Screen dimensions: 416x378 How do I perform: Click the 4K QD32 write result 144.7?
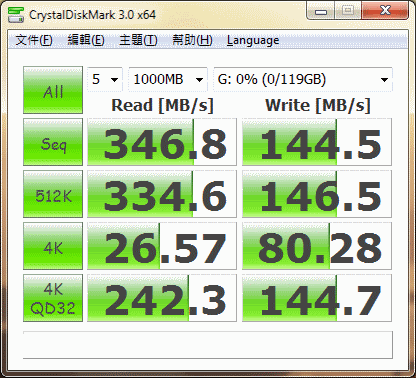point(317,298)
